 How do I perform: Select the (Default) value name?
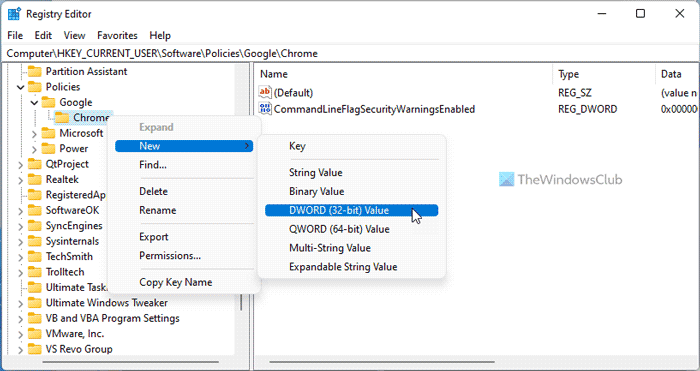293,93
